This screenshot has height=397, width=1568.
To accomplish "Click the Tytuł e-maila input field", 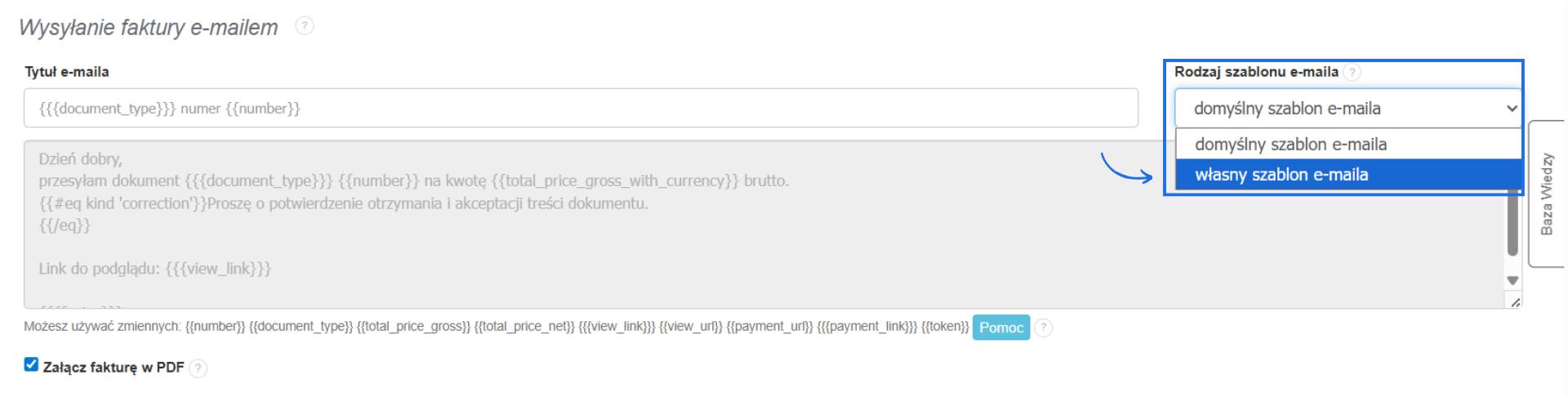I will (x=580, y=109).
